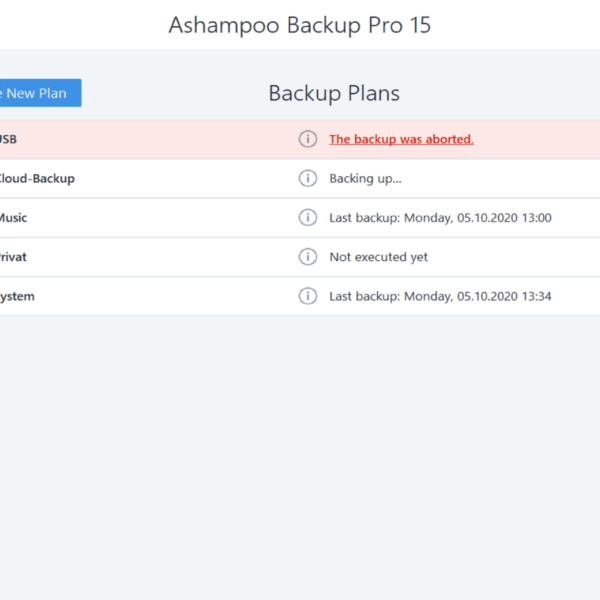Click the empty area below the plan list
The image size is (600, 600).
(300, 457)
